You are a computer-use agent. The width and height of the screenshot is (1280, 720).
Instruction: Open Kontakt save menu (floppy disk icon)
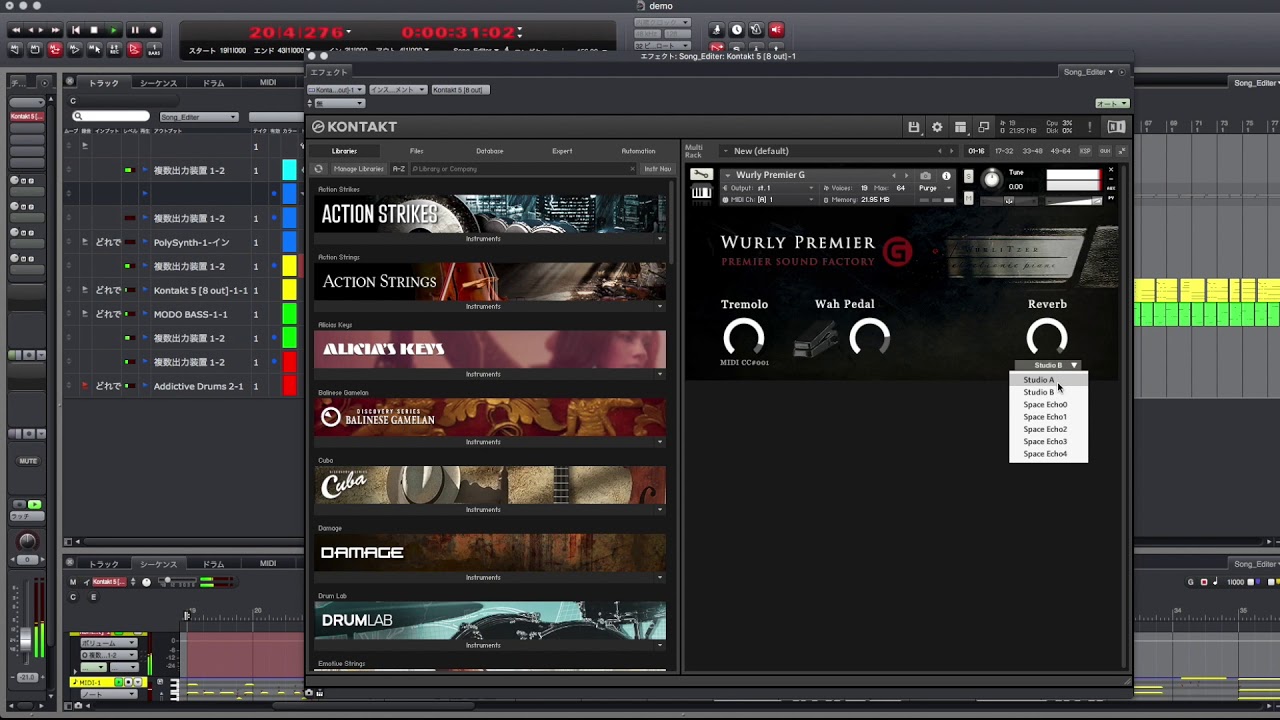[913, 127]
